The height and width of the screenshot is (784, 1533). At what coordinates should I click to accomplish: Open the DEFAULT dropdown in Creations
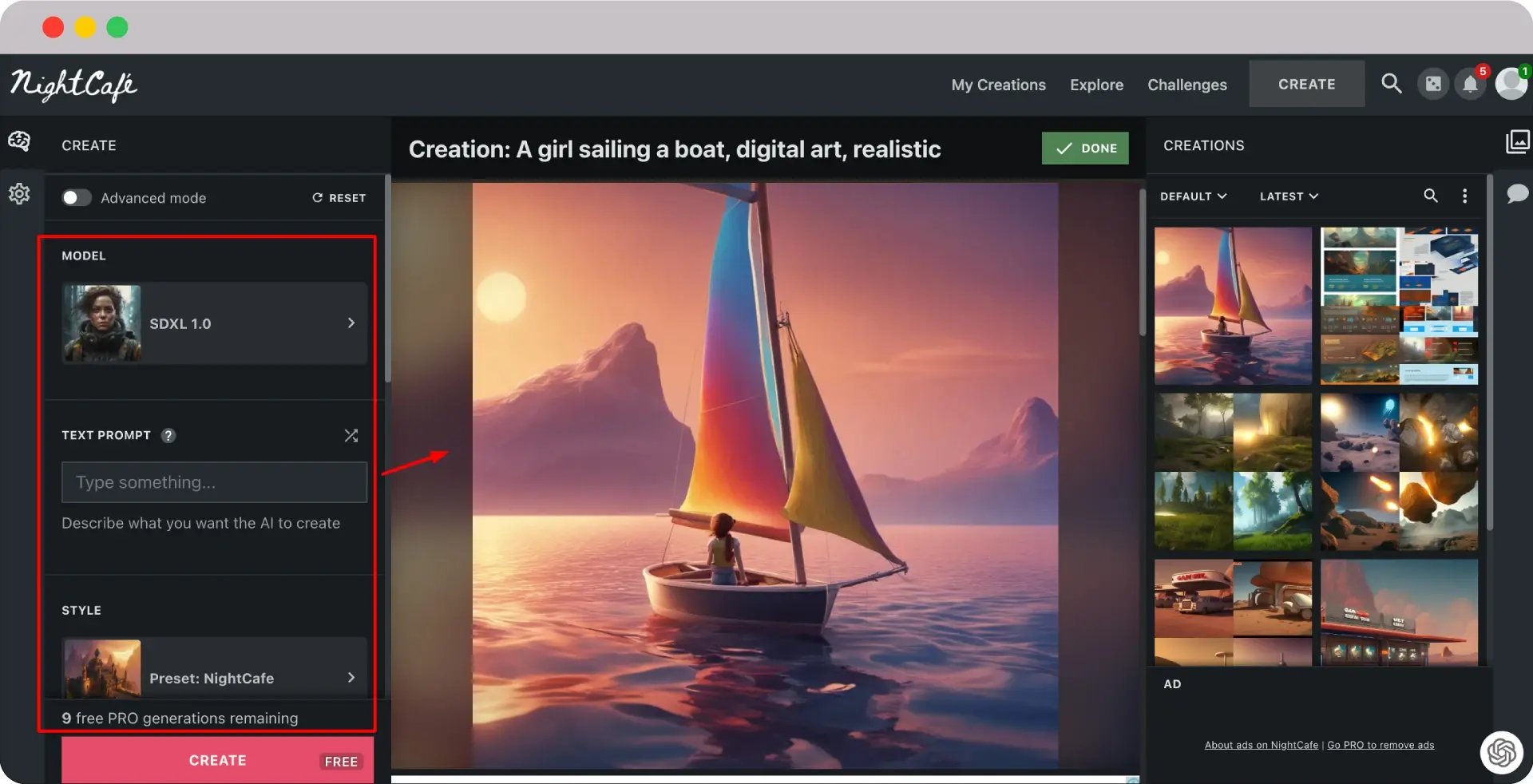point(1193,196)
